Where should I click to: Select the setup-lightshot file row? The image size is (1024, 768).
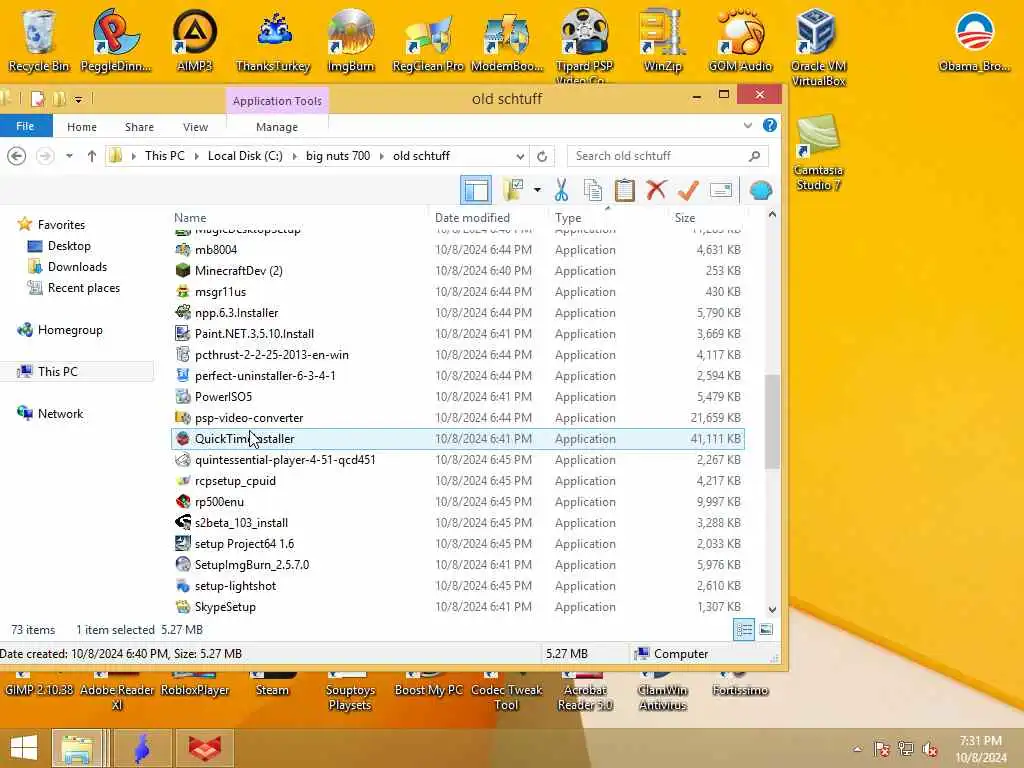(457, 586)
